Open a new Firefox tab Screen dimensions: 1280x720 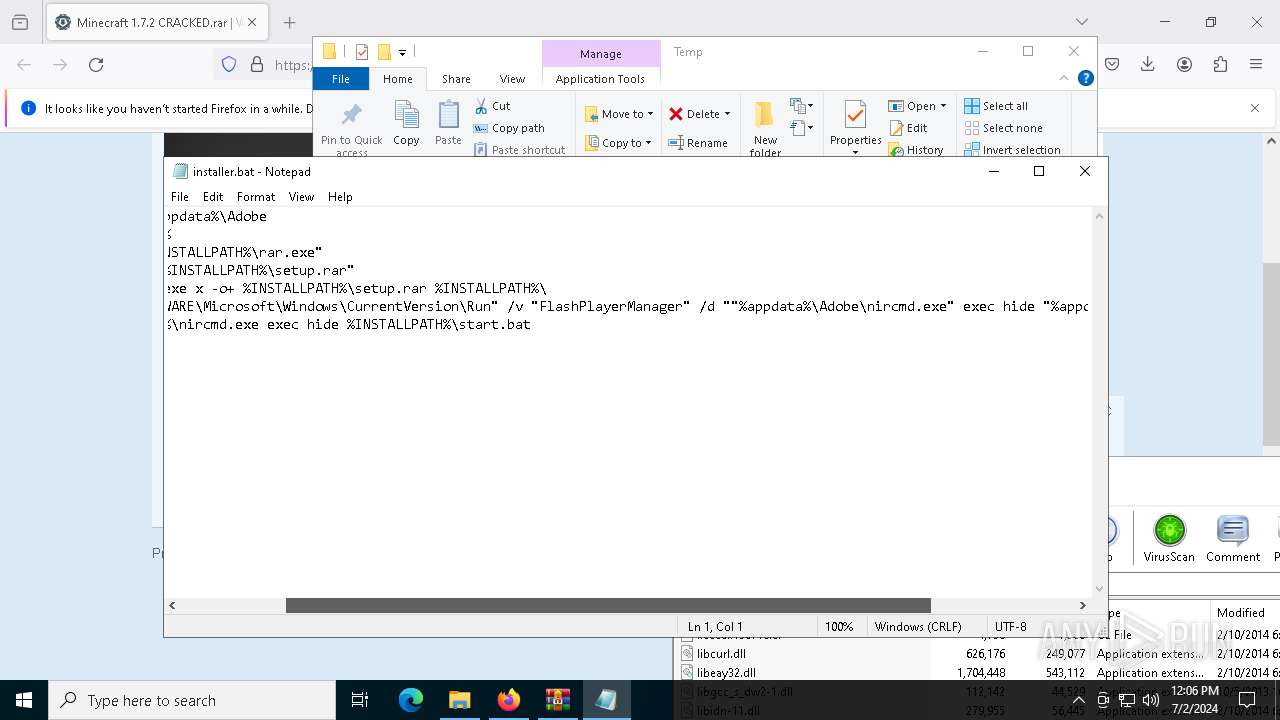pos(289,22)
